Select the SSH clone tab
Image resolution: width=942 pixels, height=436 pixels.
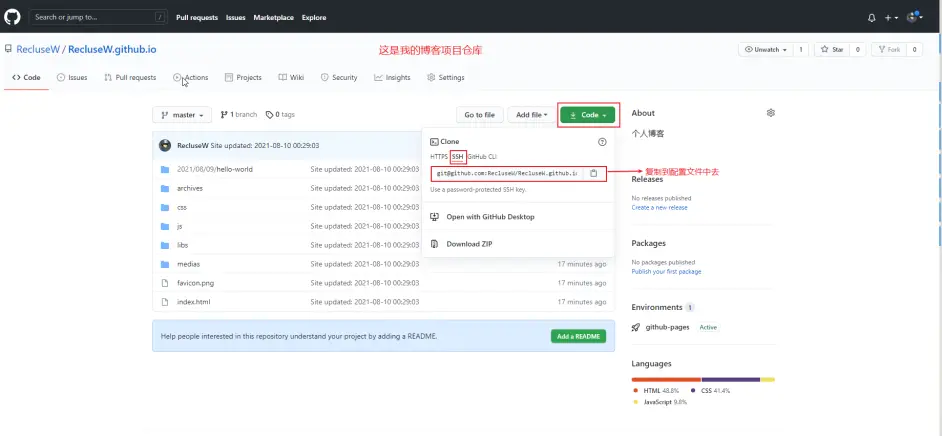458,156
